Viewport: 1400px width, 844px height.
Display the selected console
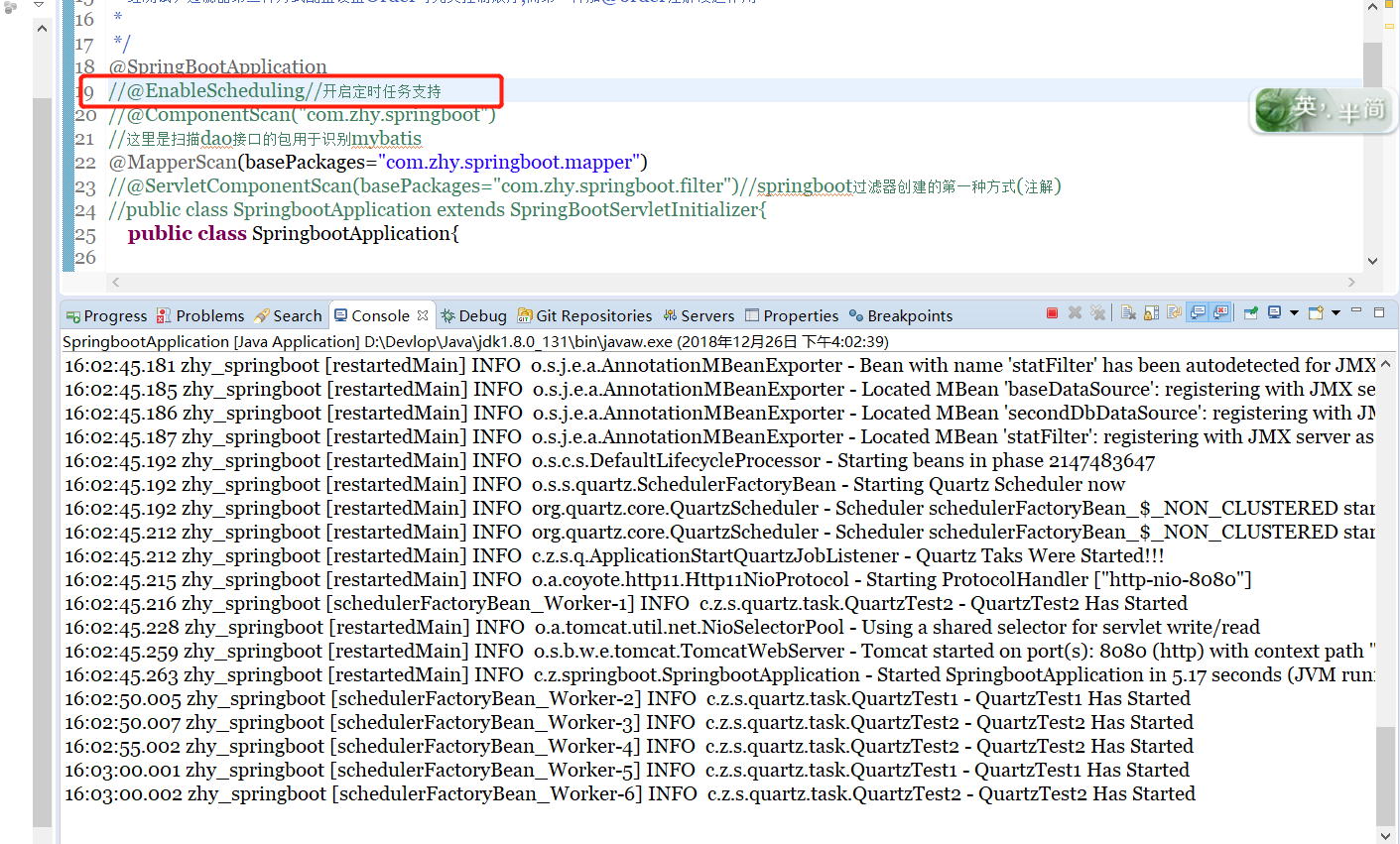coord(1274,312)
